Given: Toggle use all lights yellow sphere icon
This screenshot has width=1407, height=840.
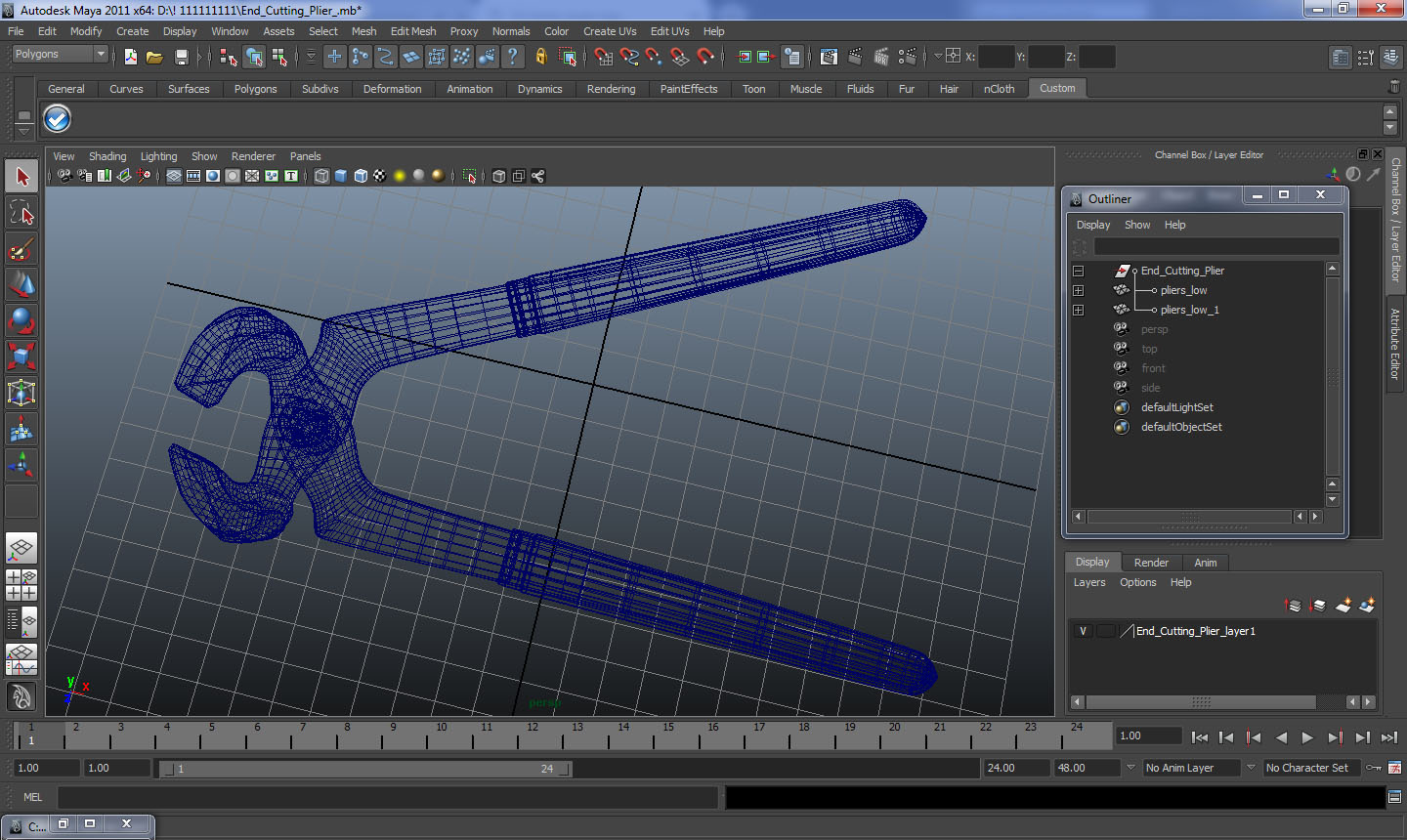Looking at the screenshot, I should tap(400, 176).
